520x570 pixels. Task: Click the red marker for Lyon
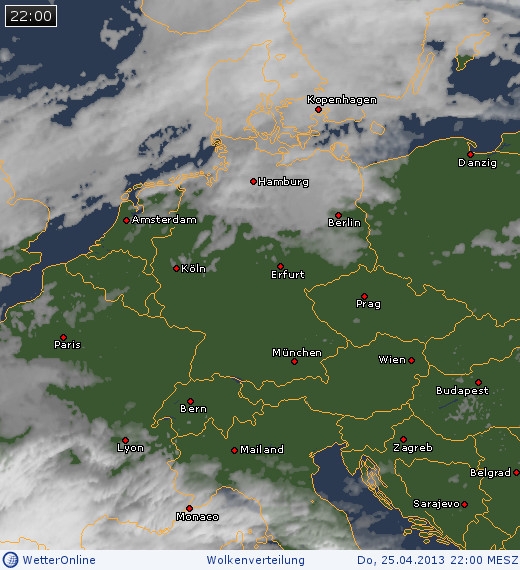pyautogui.click(x=125, y=440)
